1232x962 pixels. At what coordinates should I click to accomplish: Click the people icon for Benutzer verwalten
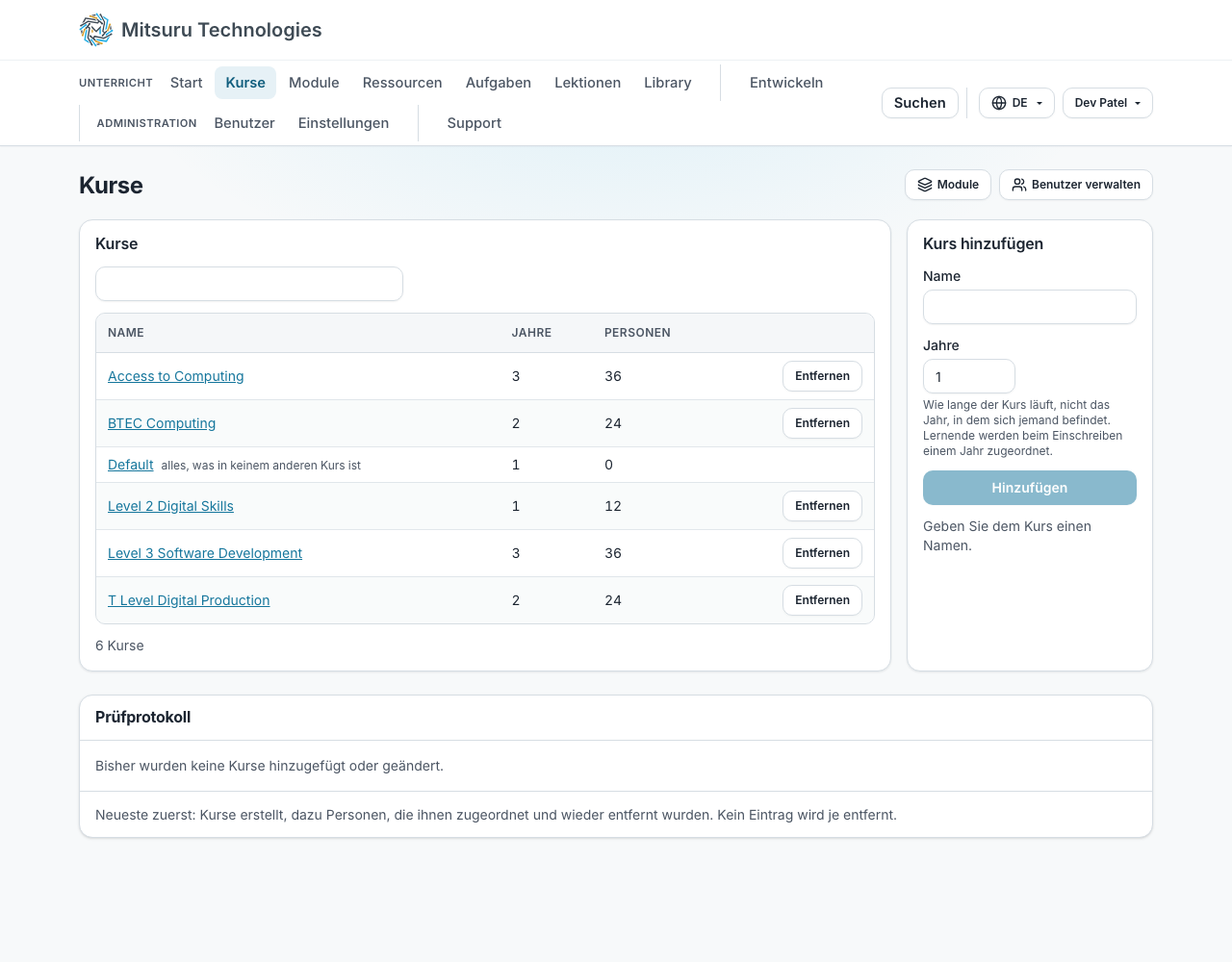pos(1019,185)
